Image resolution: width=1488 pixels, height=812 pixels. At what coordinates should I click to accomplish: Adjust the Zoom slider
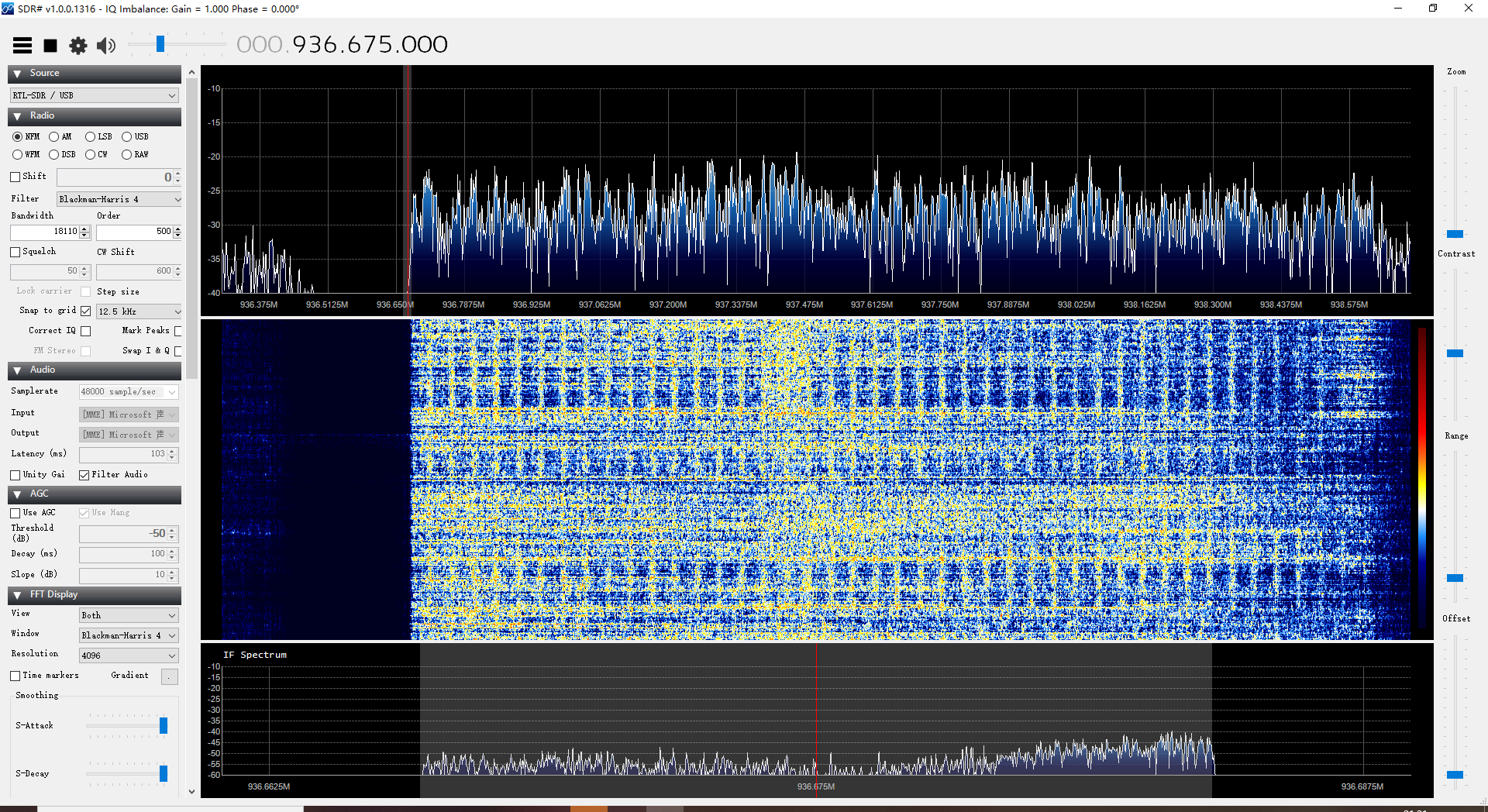[x=1455, y=234]
